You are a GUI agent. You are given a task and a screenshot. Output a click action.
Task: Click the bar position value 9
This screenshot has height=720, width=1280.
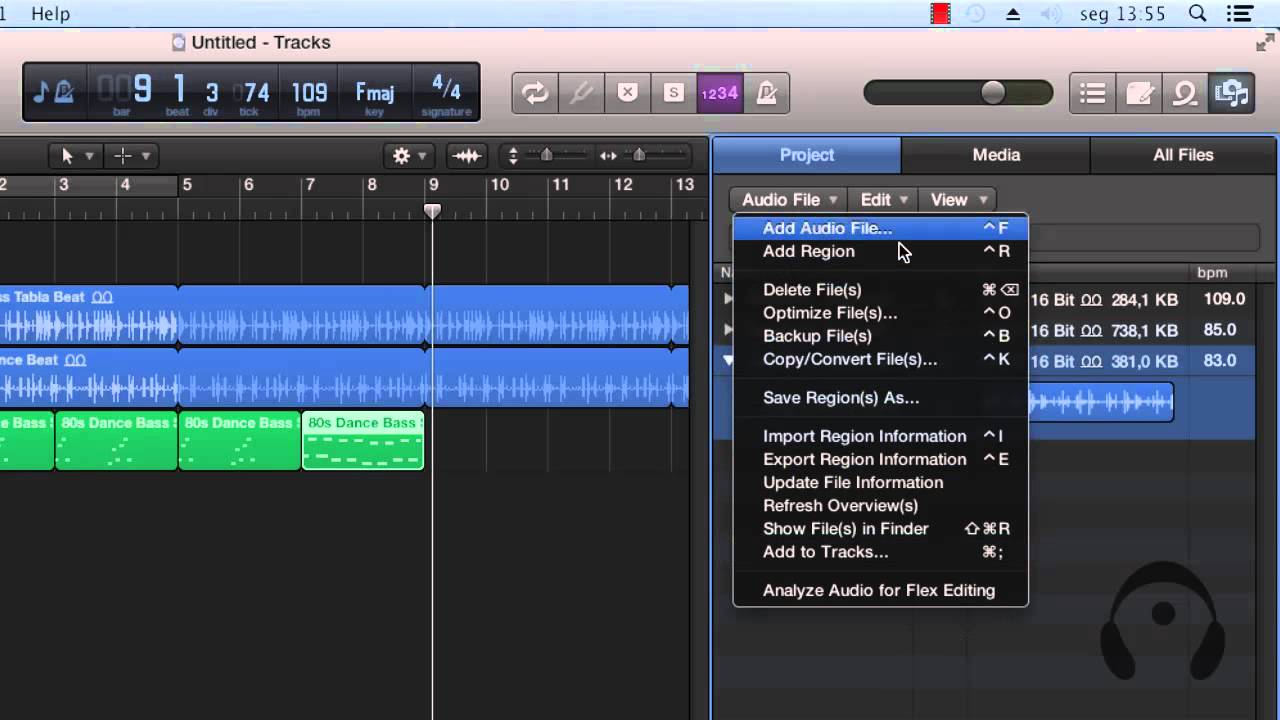pyautogui.click(x=142, y=90)
